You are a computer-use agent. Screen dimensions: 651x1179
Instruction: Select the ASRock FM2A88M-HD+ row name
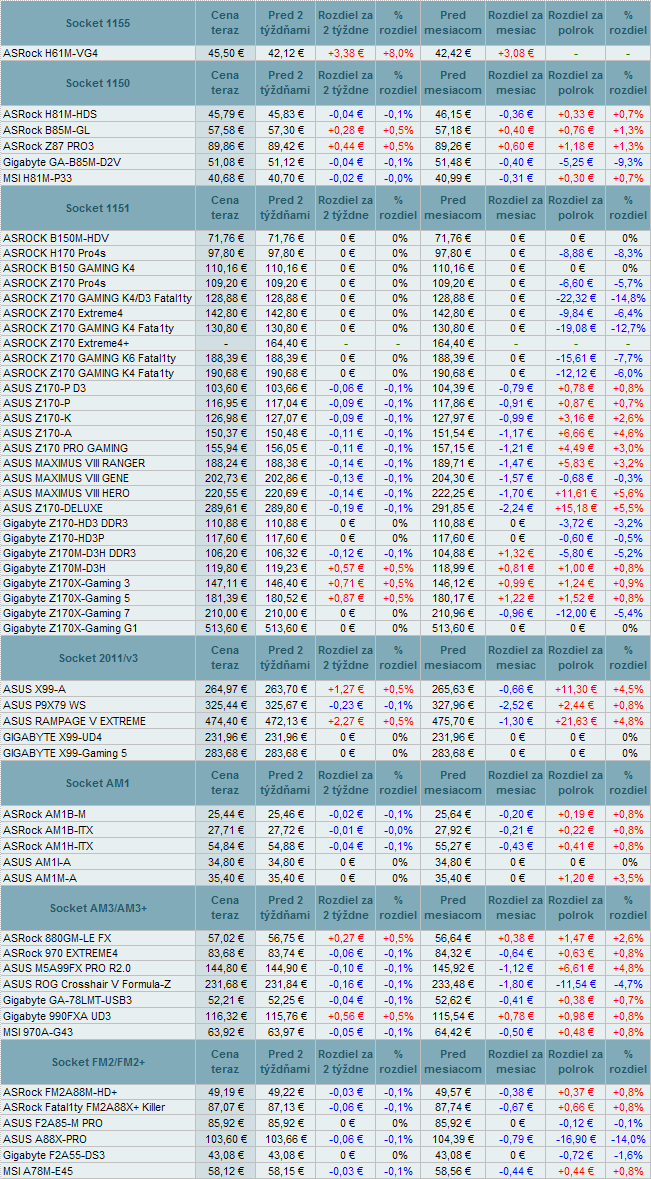(59, 1091)
